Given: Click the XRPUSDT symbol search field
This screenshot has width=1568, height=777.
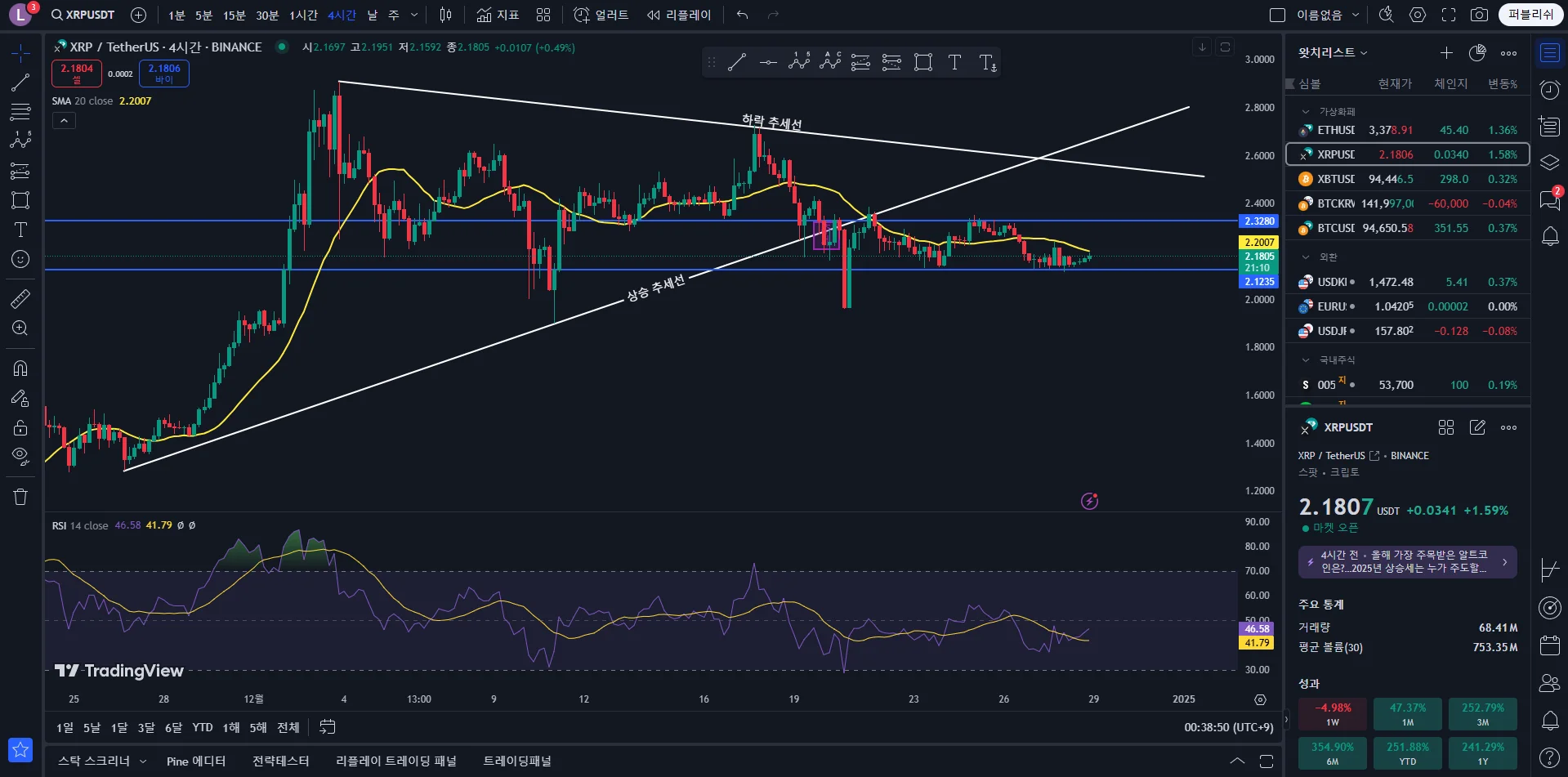Looking at the screenshot, I should coord(83,15).
